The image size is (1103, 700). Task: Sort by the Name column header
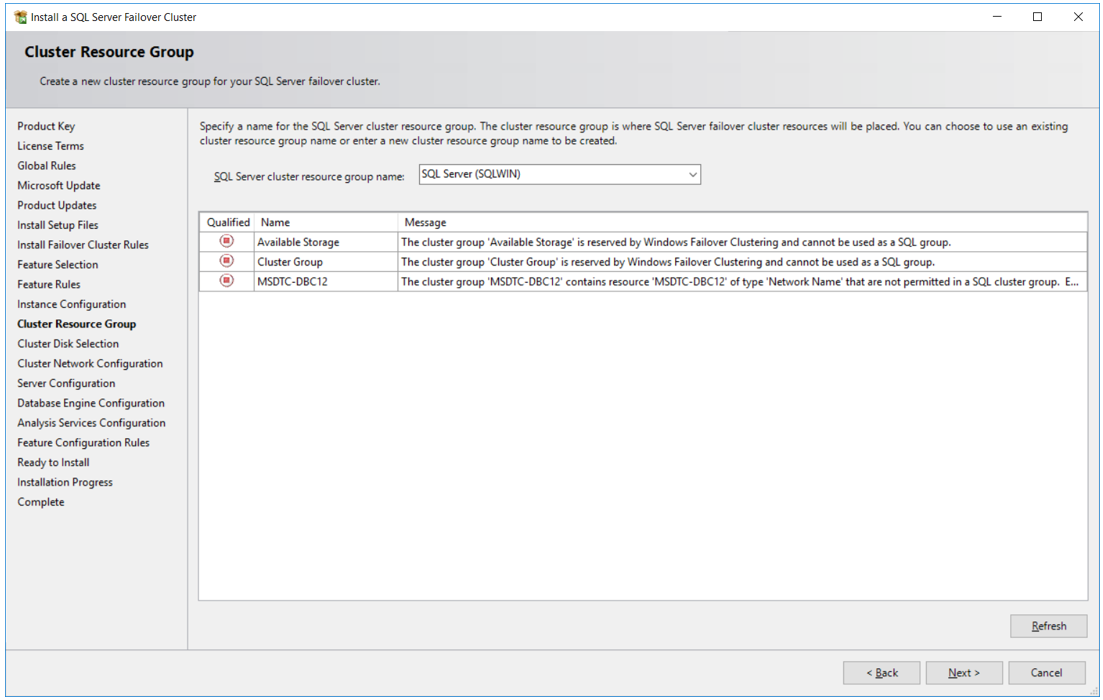coord(326,222)
